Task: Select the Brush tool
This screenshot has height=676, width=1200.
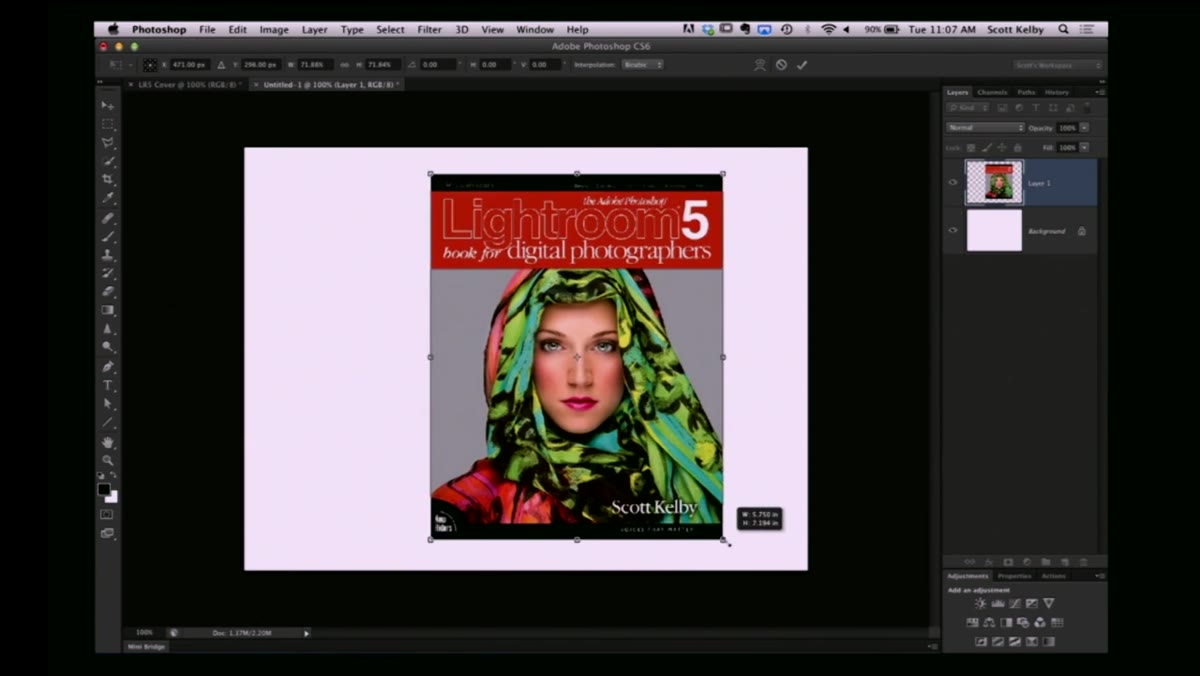Action: coord(107,236)
